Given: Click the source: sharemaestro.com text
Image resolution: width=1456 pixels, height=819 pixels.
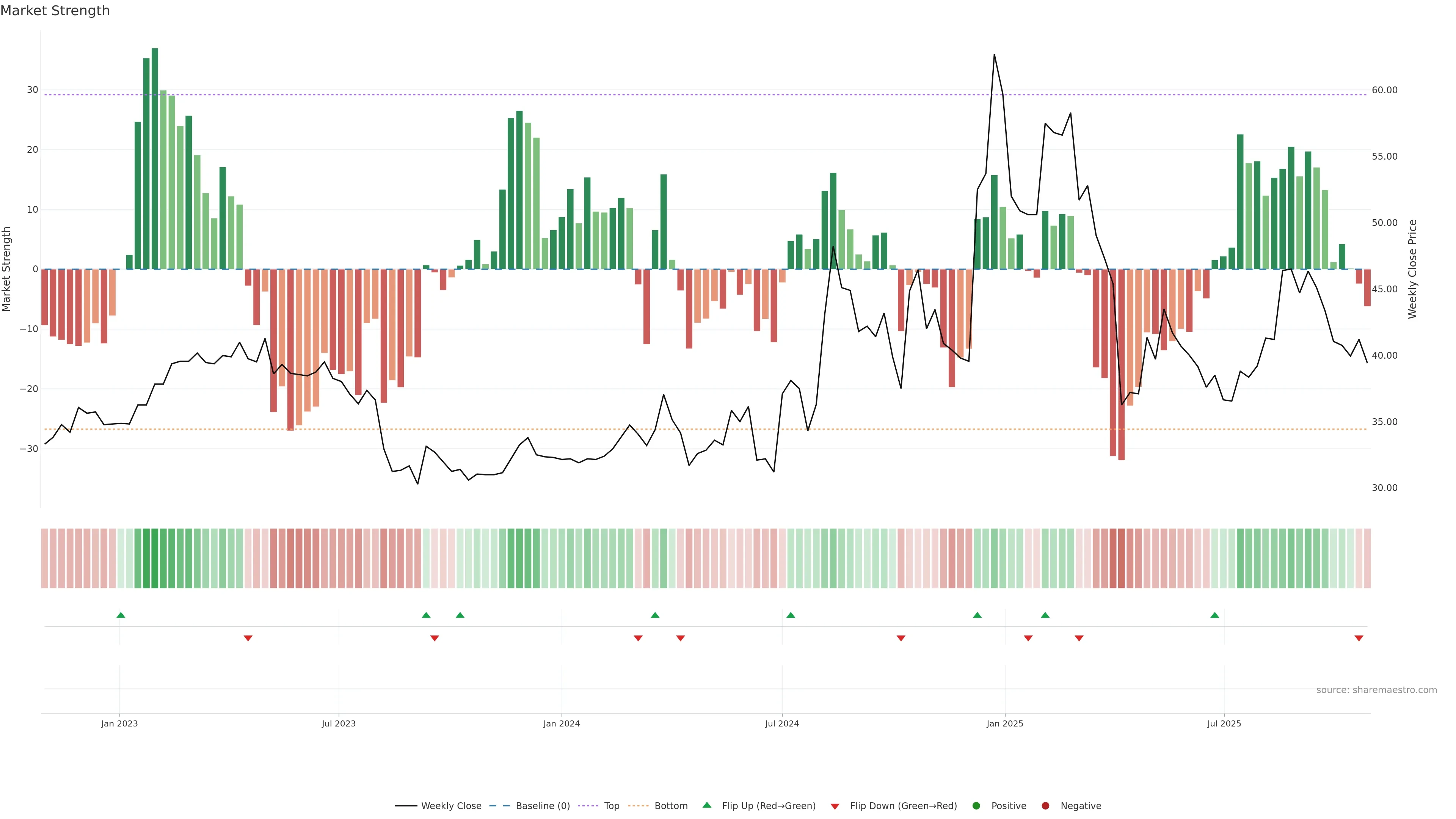Looking at the screenshot, I should coord(1376,690).
